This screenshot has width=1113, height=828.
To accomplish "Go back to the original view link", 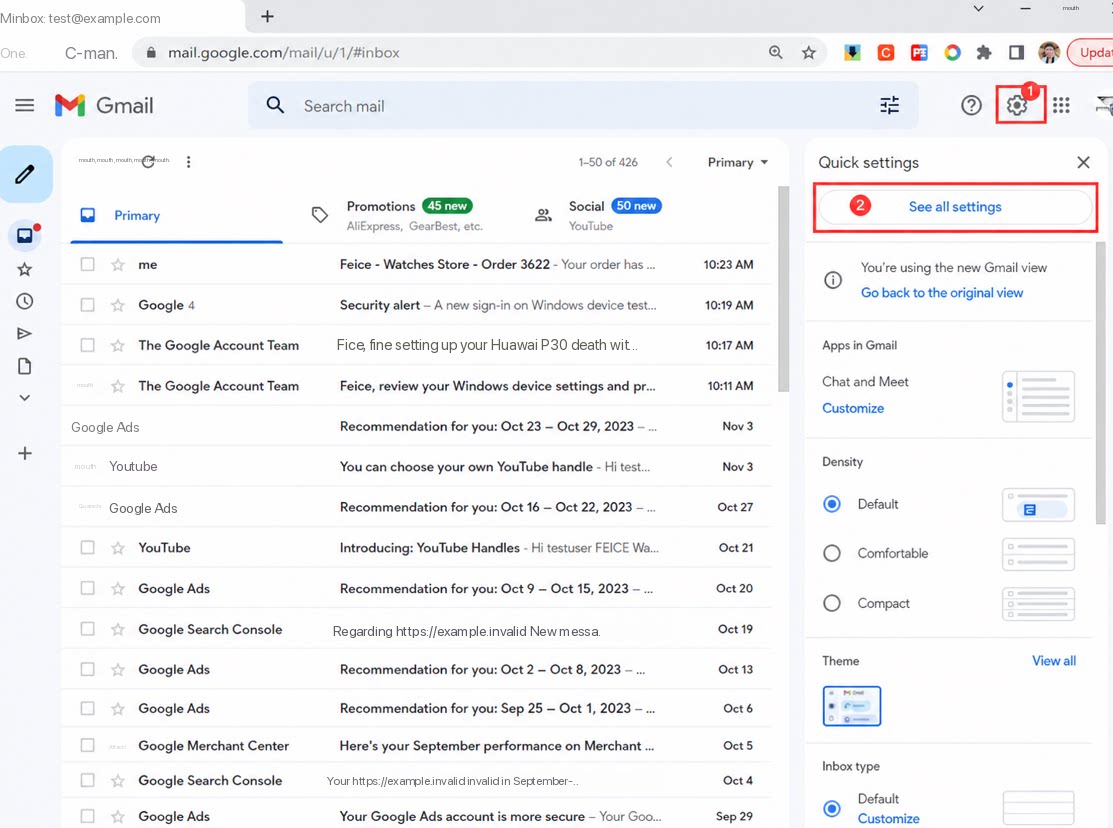I will pos(942,293).
